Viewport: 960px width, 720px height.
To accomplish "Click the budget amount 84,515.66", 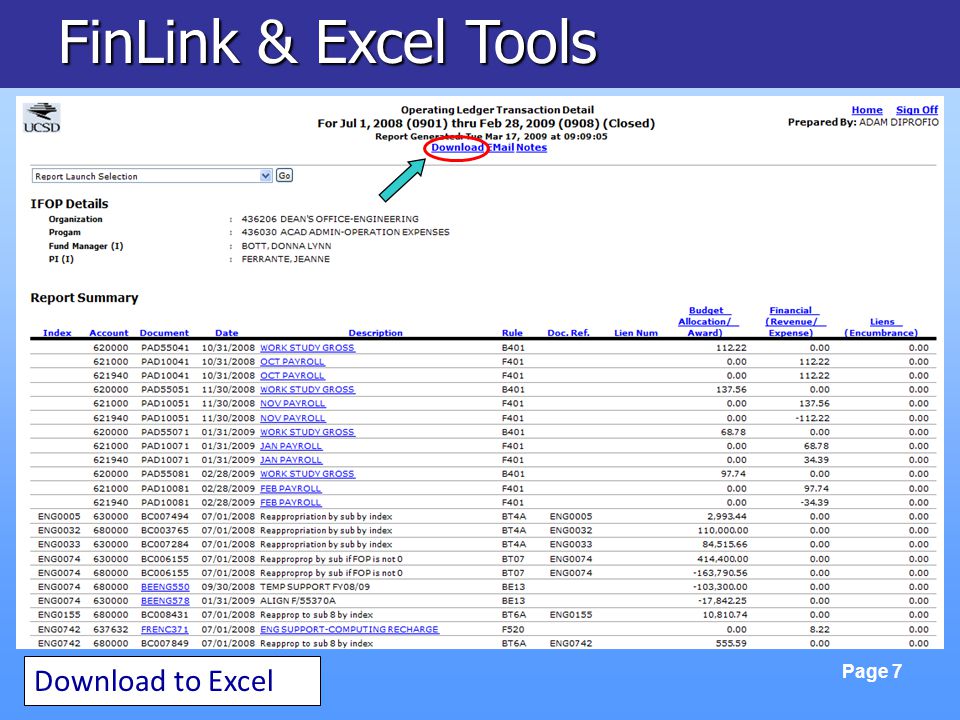I will 725,544.
